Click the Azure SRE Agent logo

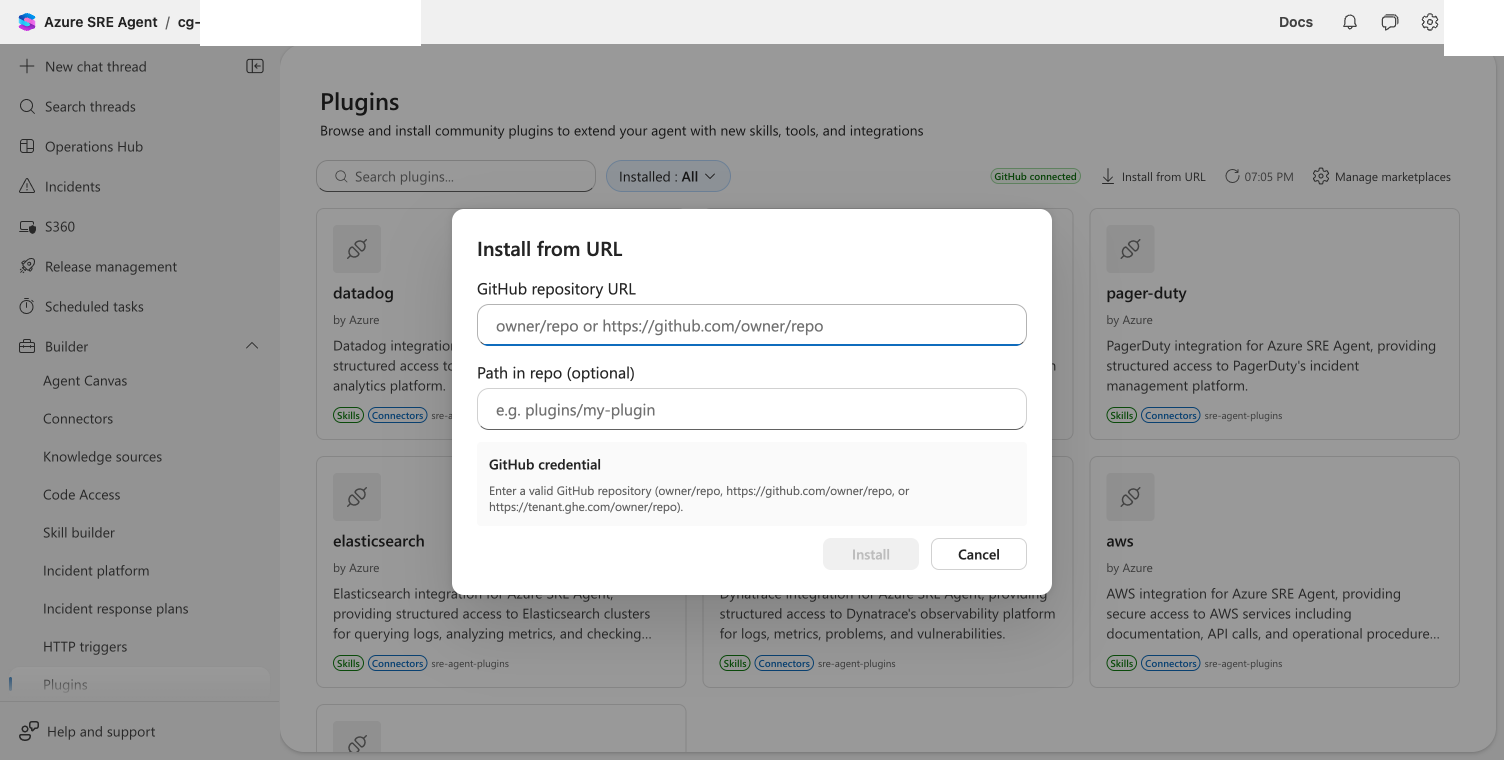pos(27,22)
